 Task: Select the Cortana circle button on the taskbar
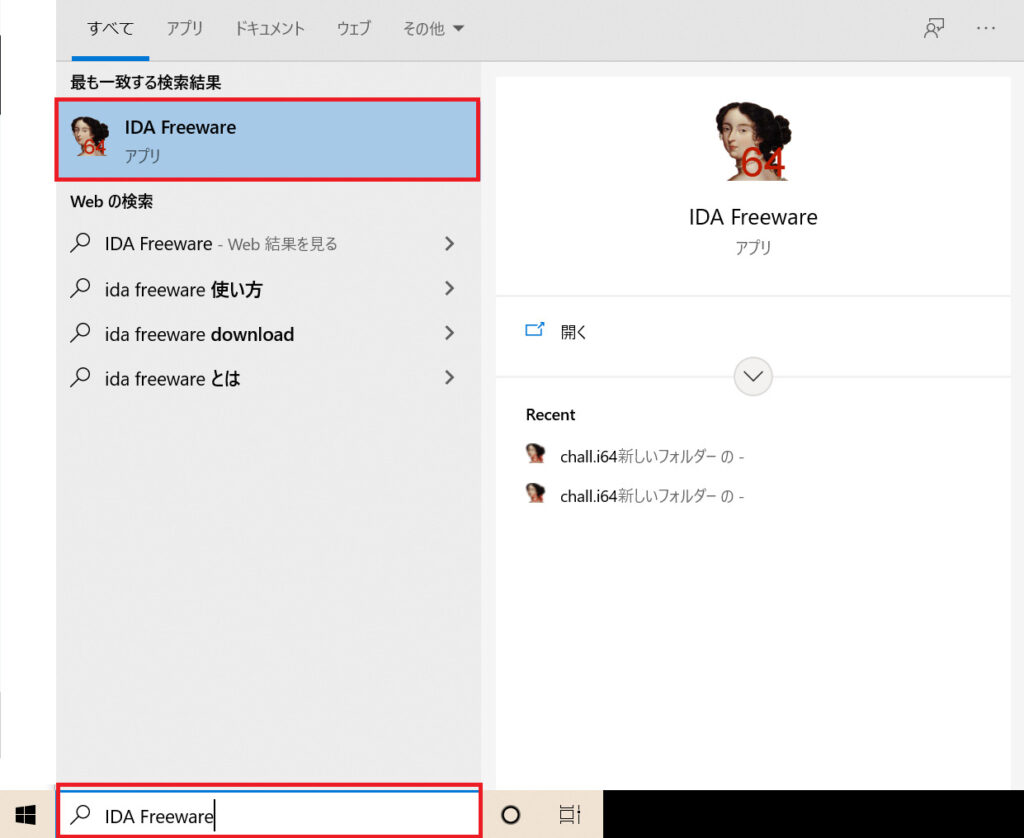[510, 815]
